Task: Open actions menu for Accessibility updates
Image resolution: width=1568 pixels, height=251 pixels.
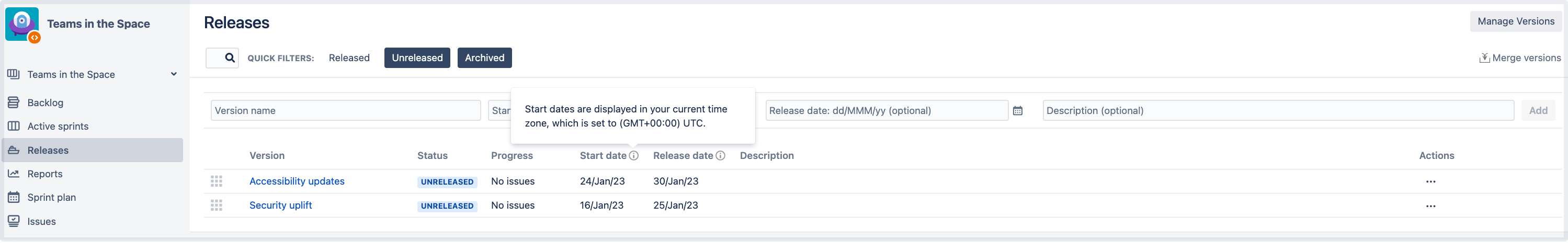Action: pyautogui.click(x=1430, y=181)
